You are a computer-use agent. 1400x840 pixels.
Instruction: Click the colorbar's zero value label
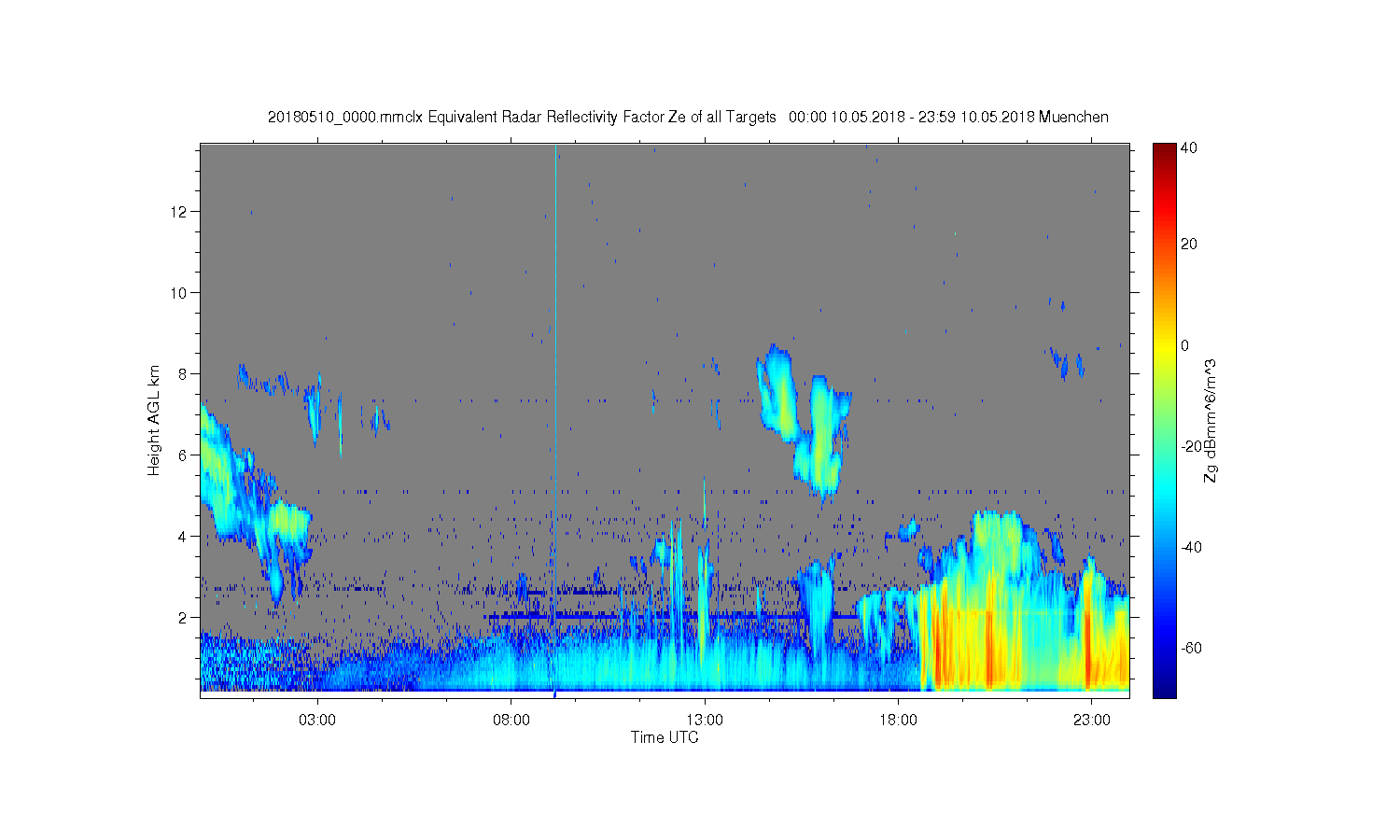point(1185,345)
